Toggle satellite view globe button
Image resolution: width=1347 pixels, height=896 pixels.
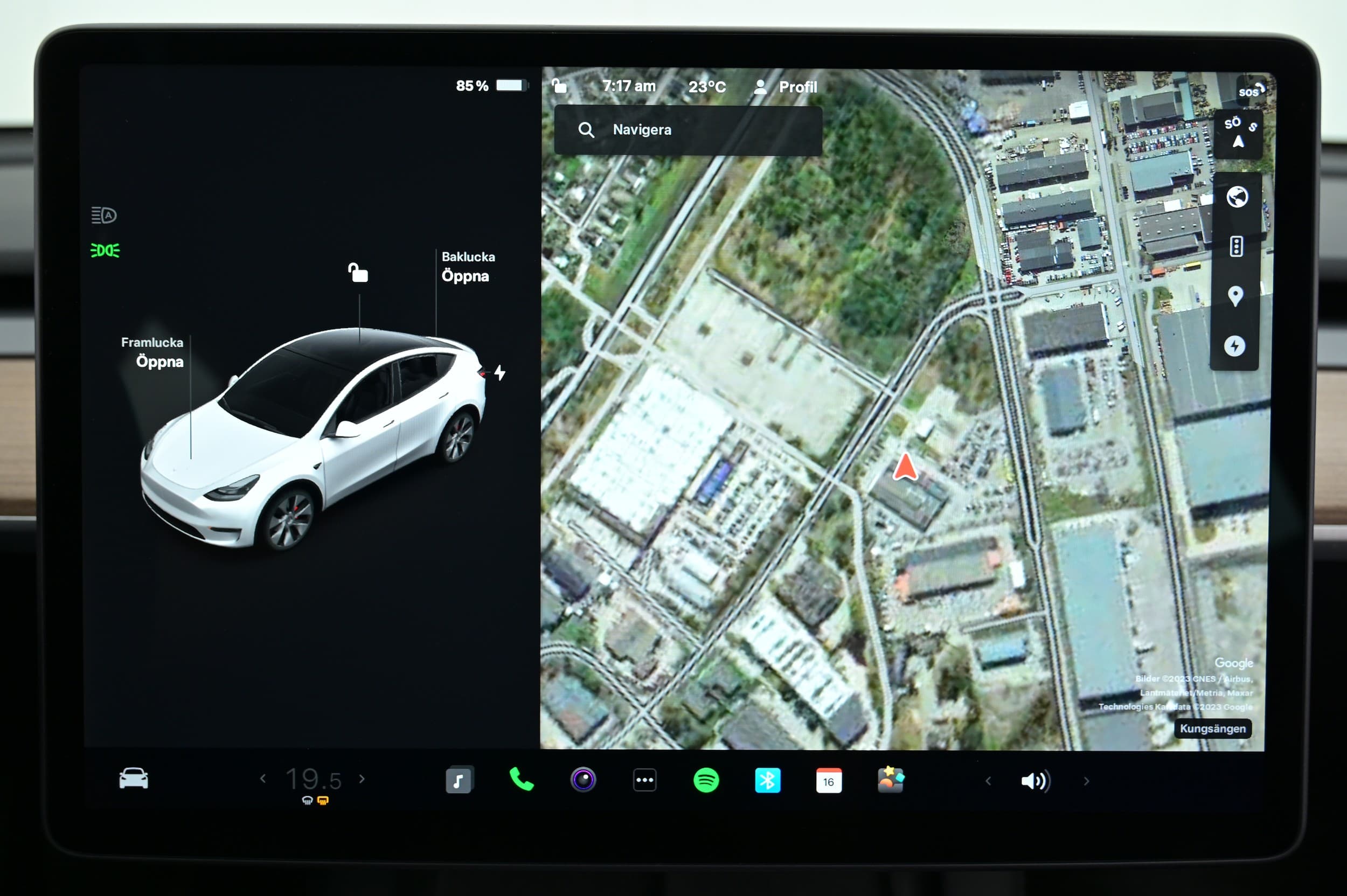click(1237, 197)
